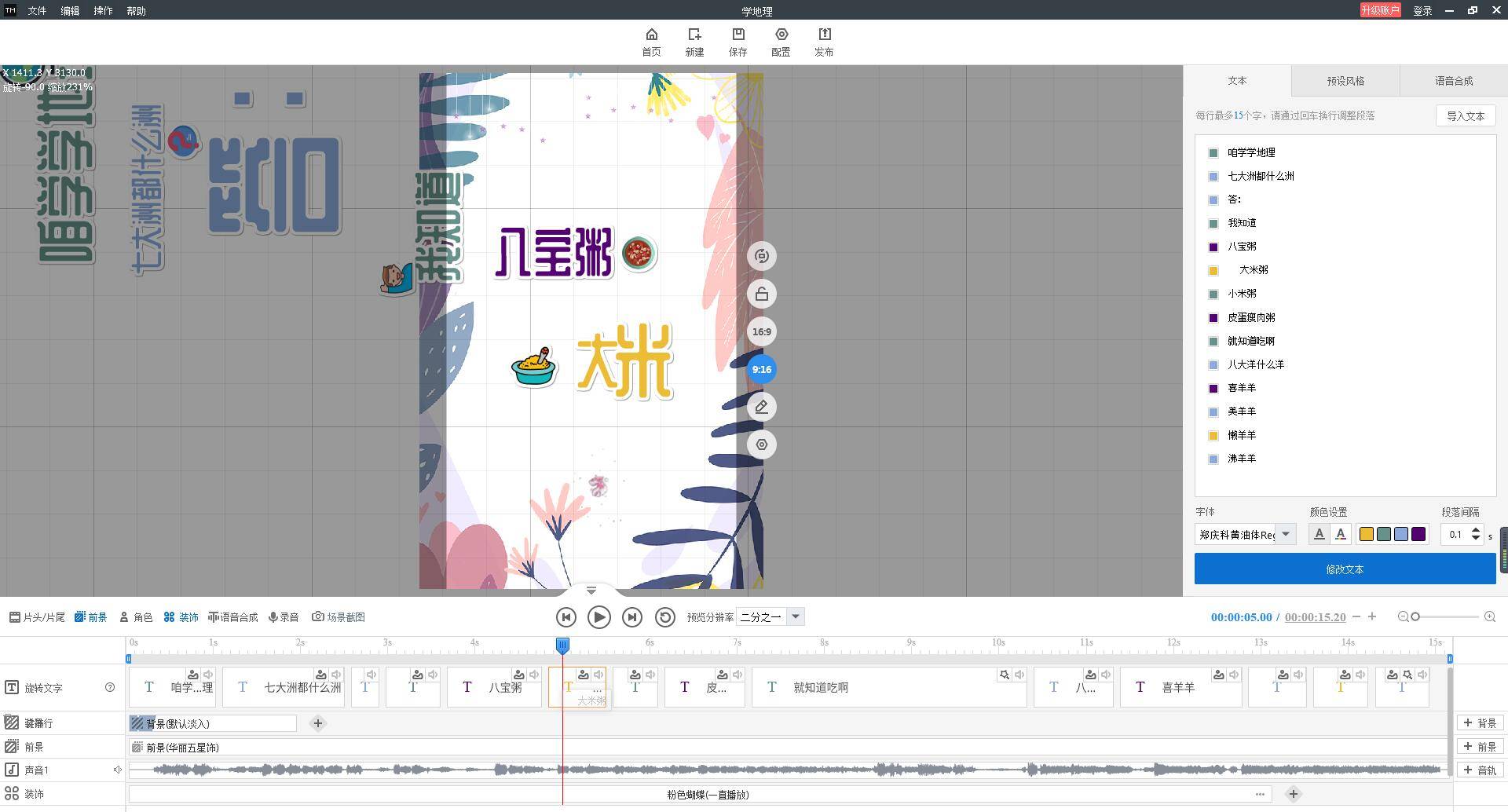Viewport: 1508px width, 812px height.
Task: Select the 9:16 aspect ratio button
Action: click(761, 369)
